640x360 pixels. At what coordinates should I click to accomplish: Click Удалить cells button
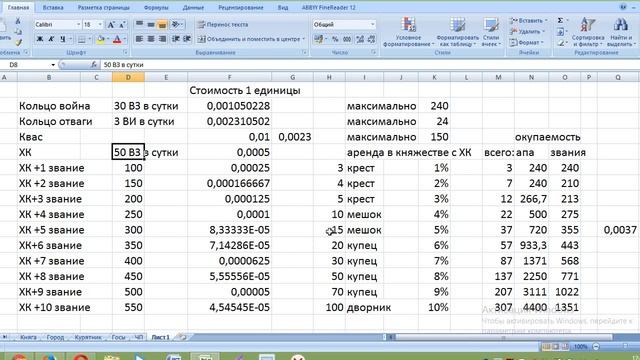[x=527, y=31]
